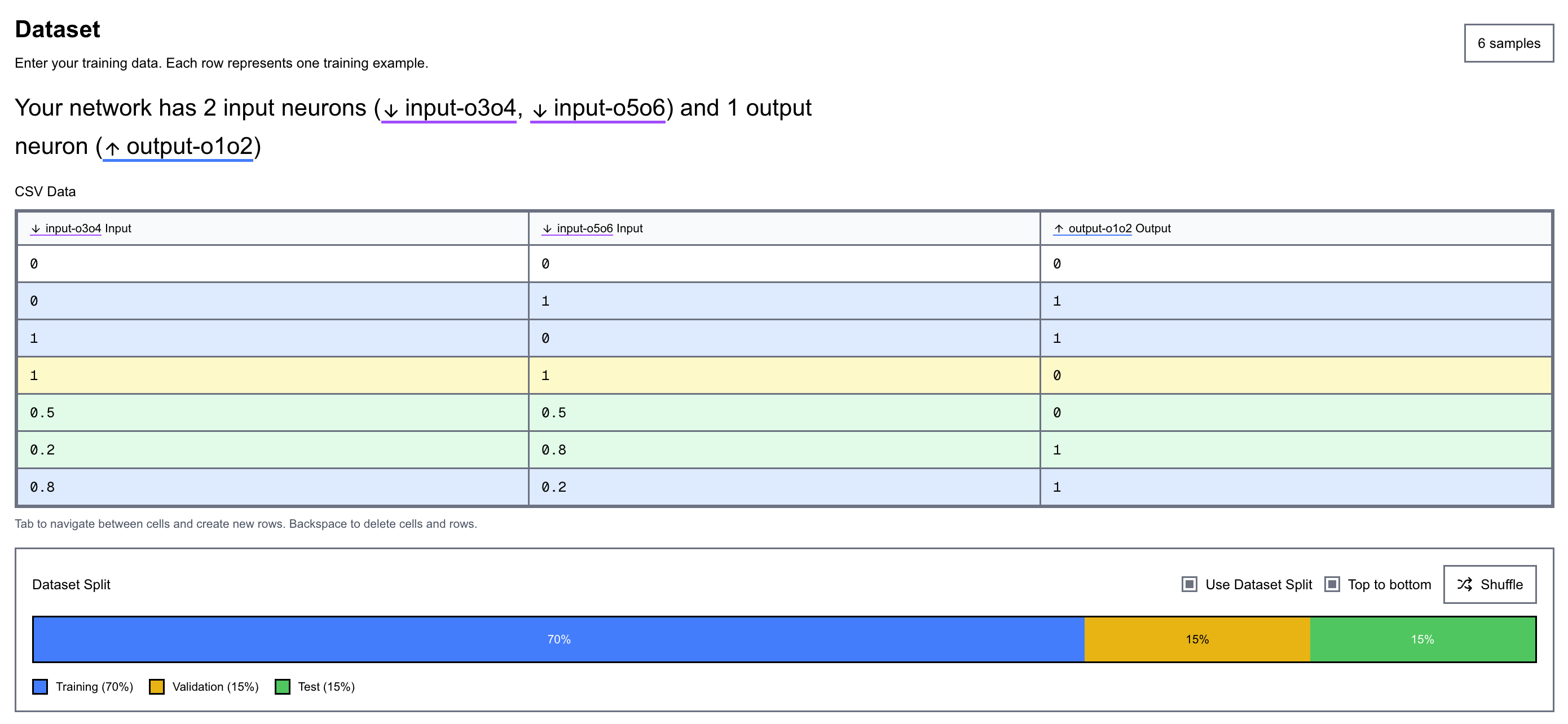Viewport: 1568px width, 724px height.
Task: Select the 0.8 cell in input-o5o6 column
Action: [x=783, y=449]
